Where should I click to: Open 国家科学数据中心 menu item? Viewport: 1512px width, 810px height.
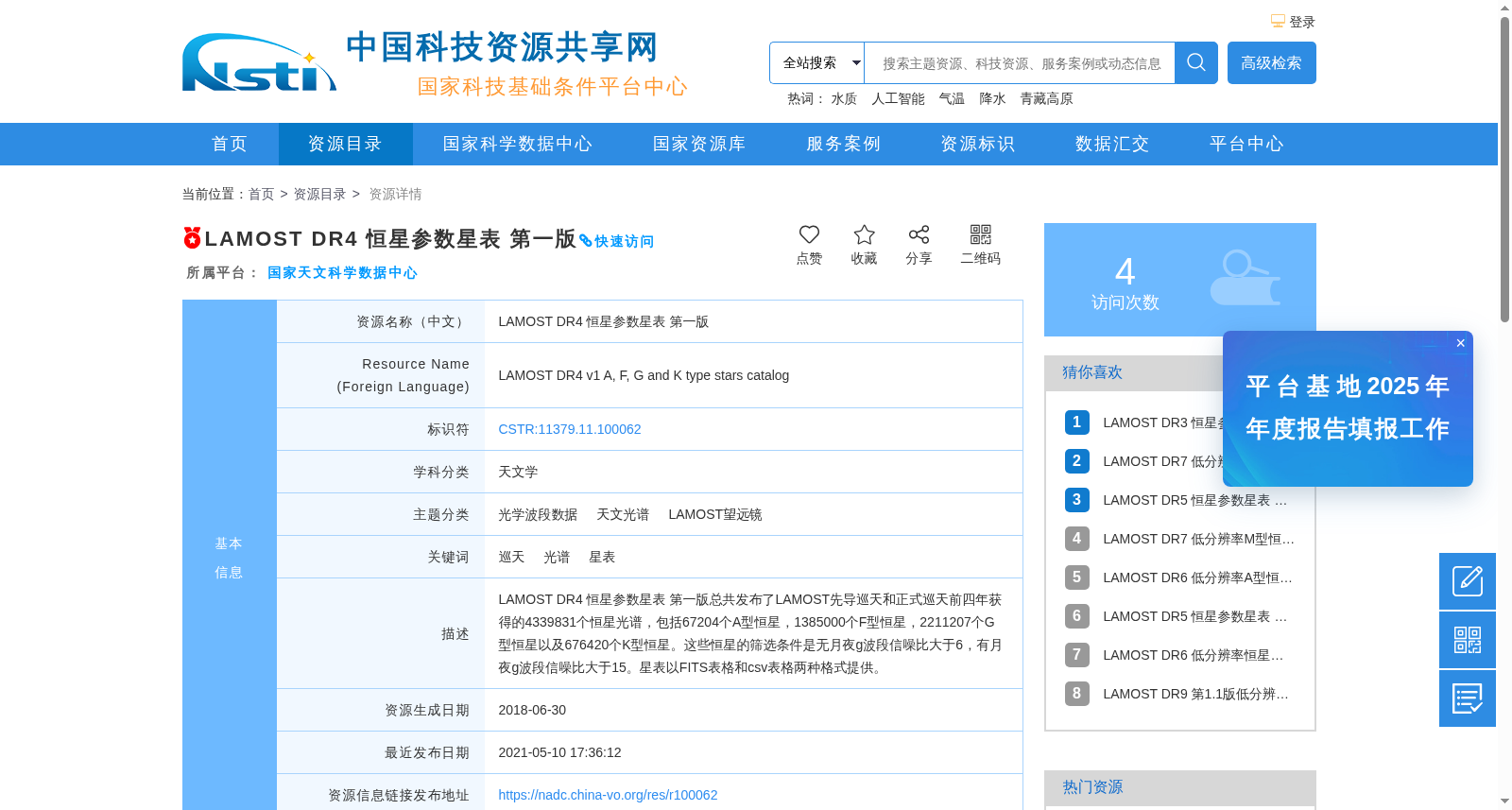(518, 144)
